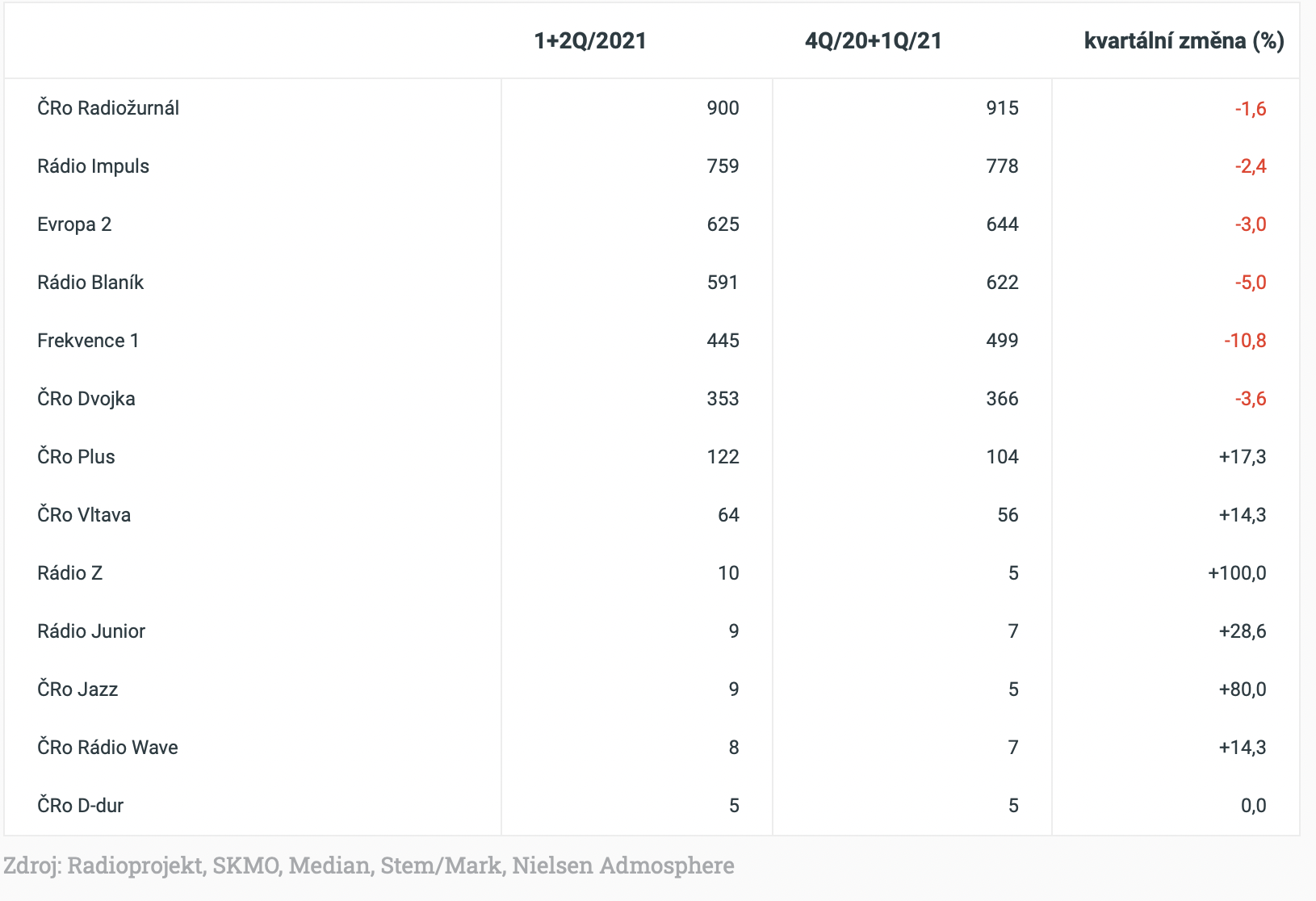Click the ČRo Dvojka station name
Screen dimensions: 1316x901
click(86, 399)
